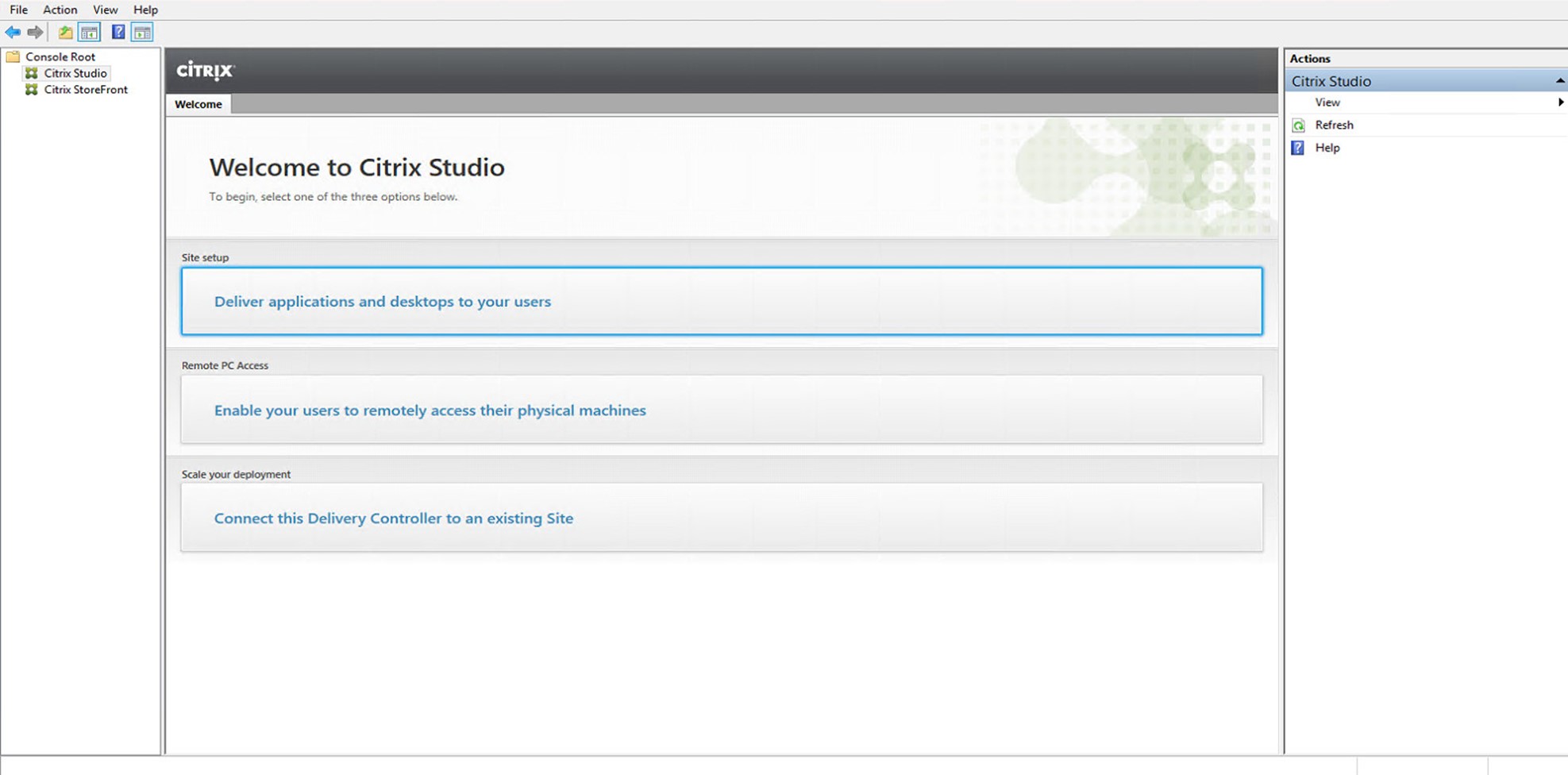Click the Remote PC Access label
1568x775 pixels.
[225, 365]
